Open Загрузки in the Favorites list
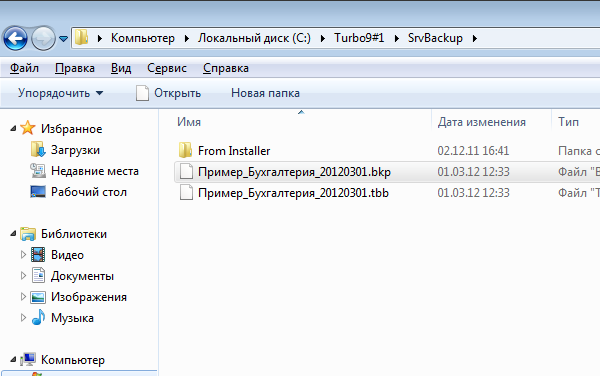 pos(75,150)
